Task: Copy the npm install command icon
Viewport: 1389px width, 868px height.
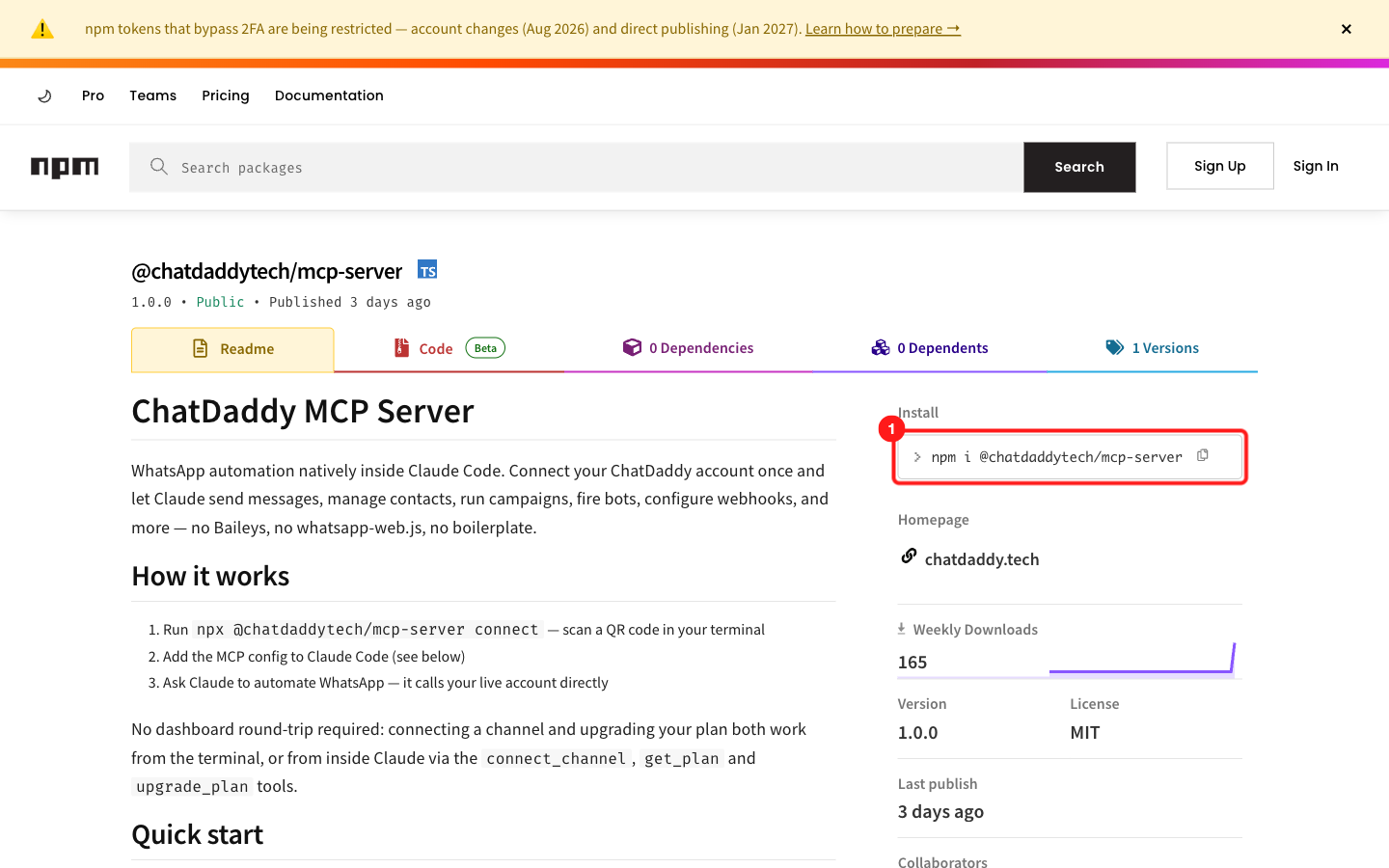Action: (1203, 455)
